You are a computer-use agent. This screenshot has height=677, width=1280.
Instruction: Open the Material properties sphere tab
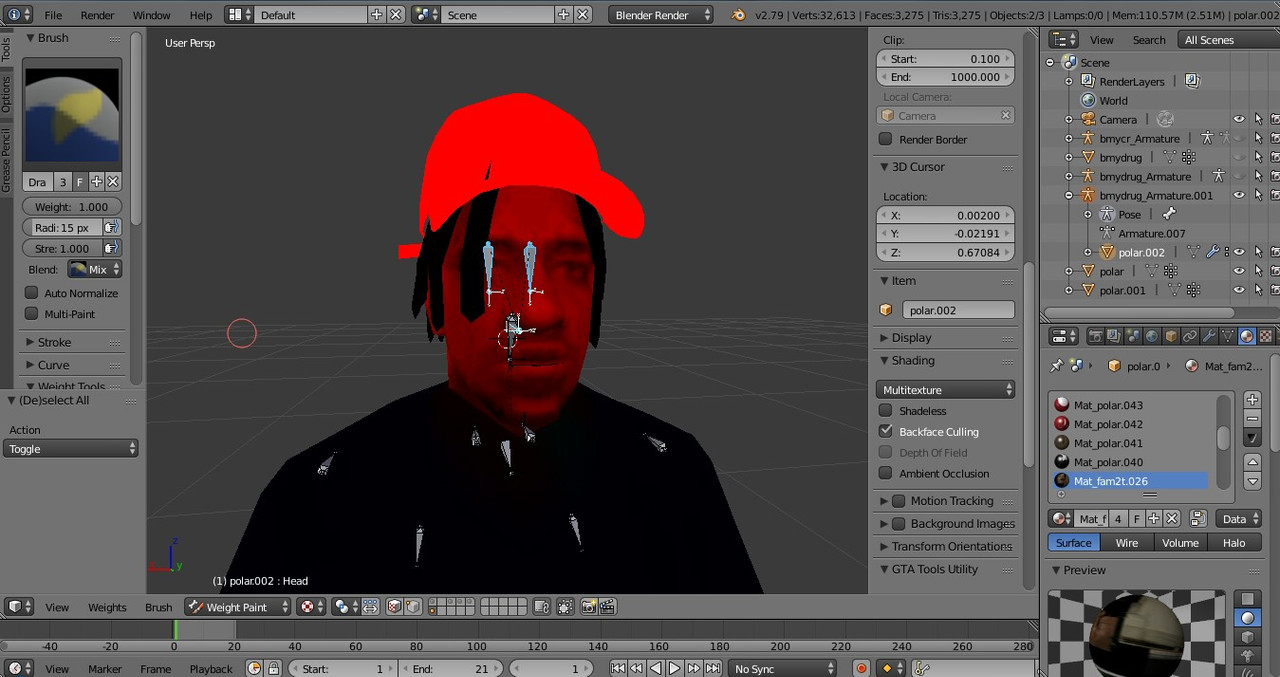(x=1246, y=336)
